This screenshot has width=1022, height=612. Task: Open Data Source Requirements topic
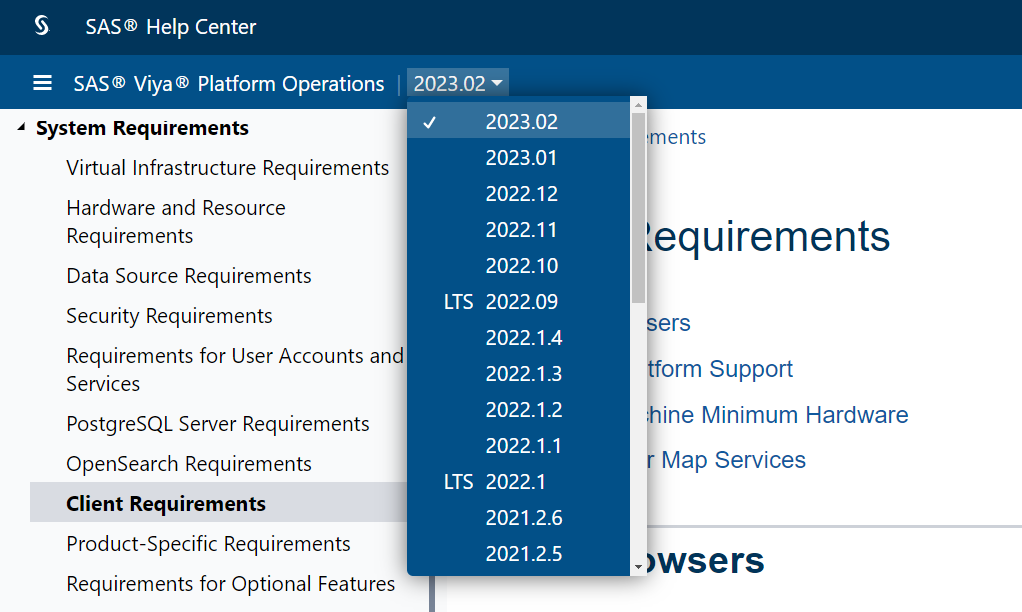click(189, 276)
